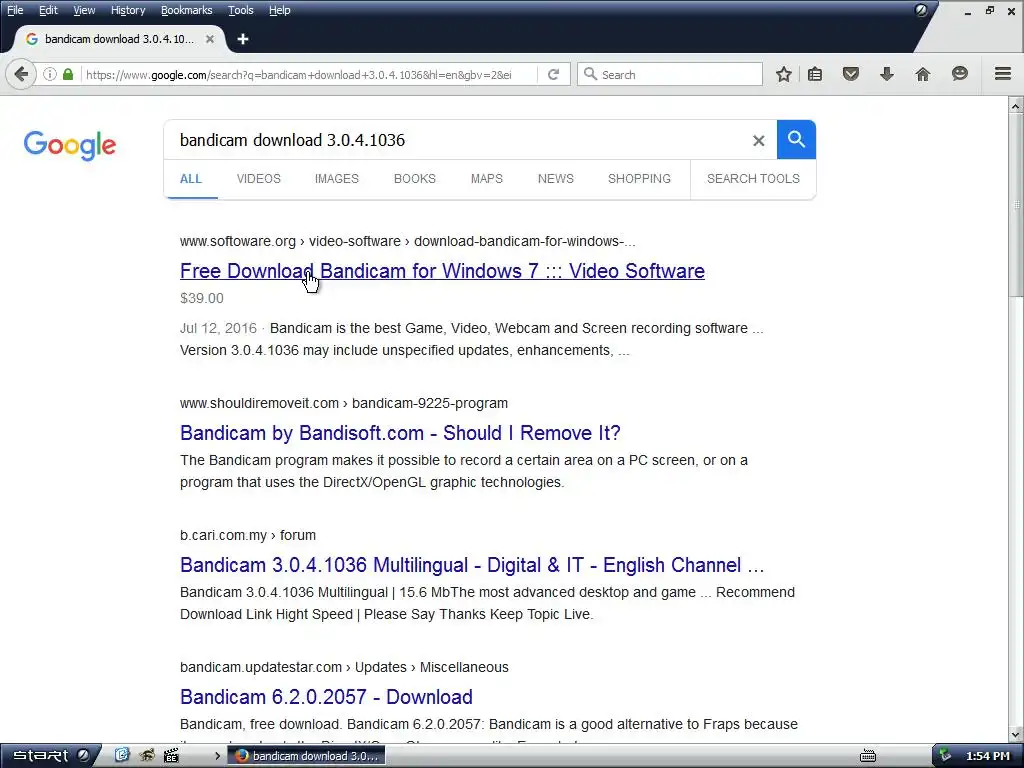1024x768 pixels.
Task: Open a new tab with plus icon
Action: (243, 39)
